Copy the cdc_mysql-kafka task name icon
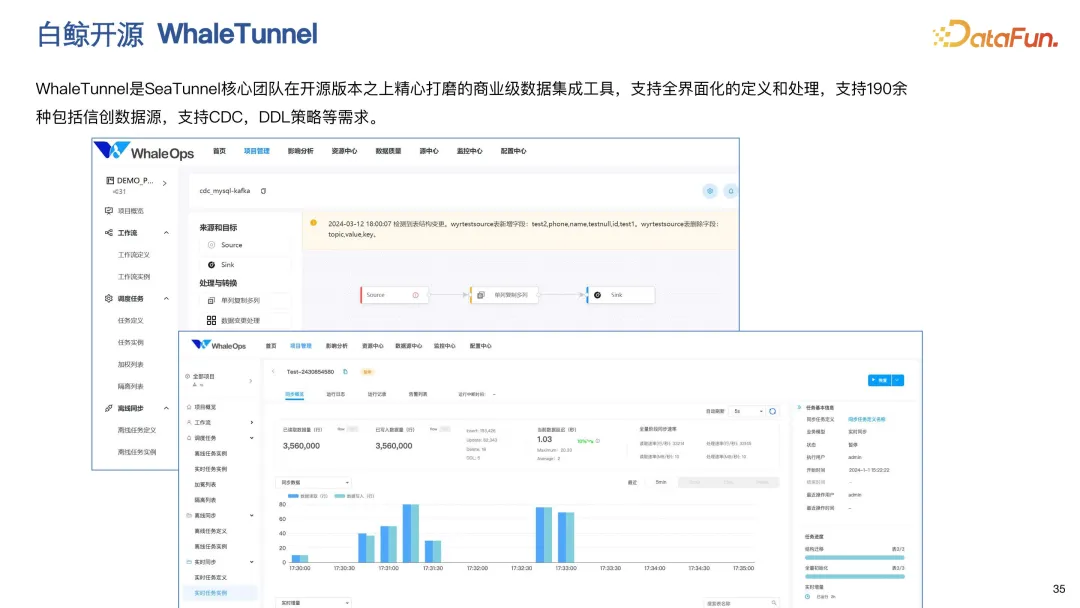This screenshot has height=608, width=1080. (x=263, y=191)
